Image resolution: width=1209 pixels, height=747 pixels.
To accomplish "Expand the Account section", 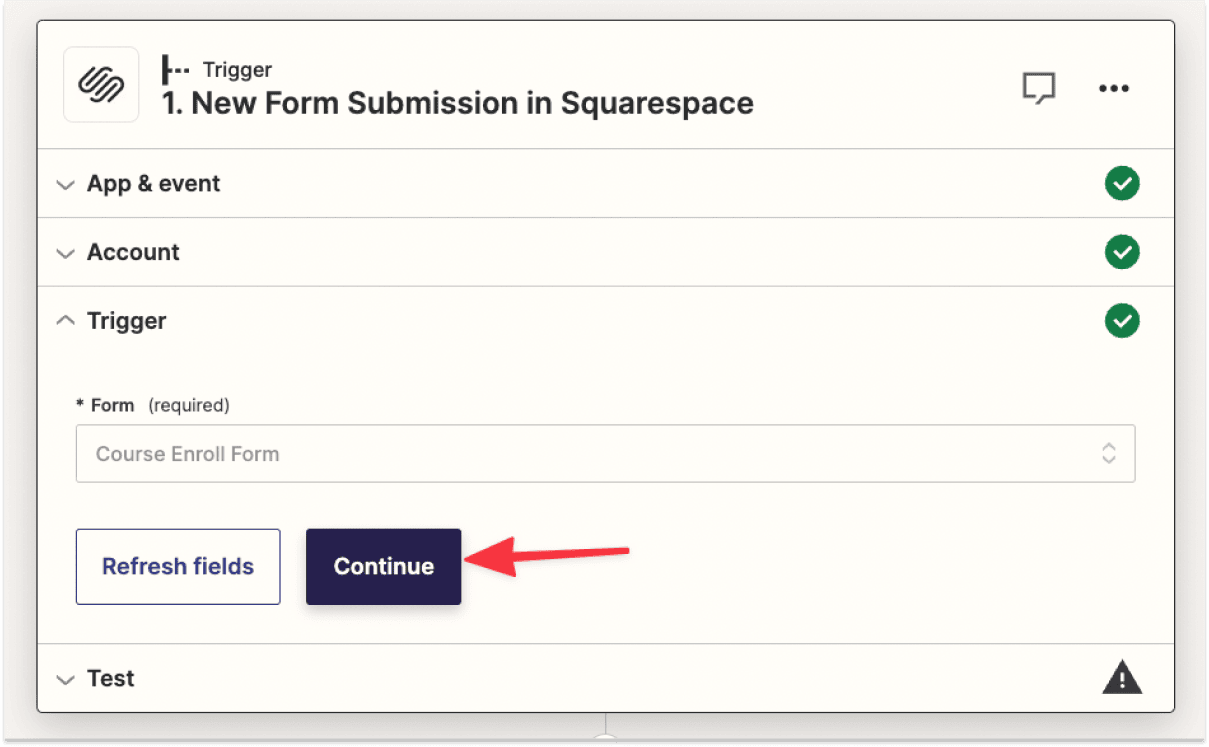I will tap(65, 252).
